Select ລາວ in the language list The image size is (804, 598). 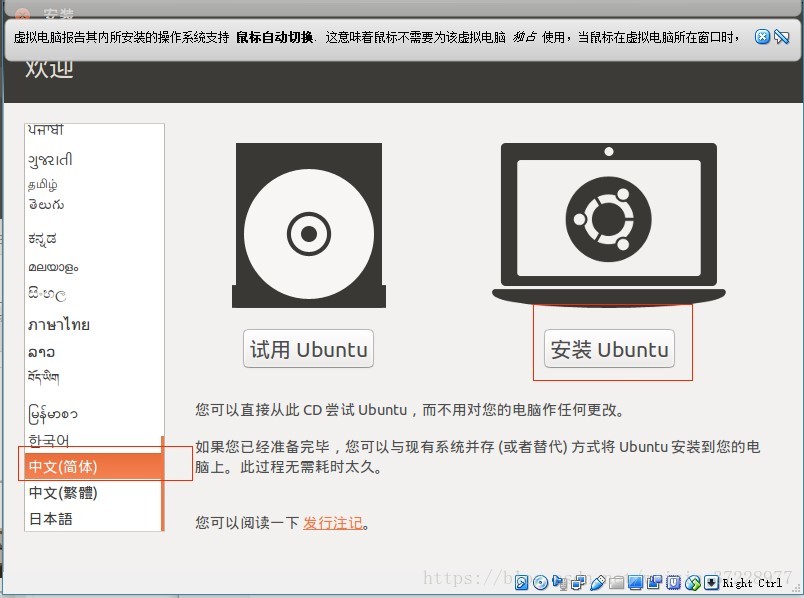pyautogui.click(x=94, y=352)
